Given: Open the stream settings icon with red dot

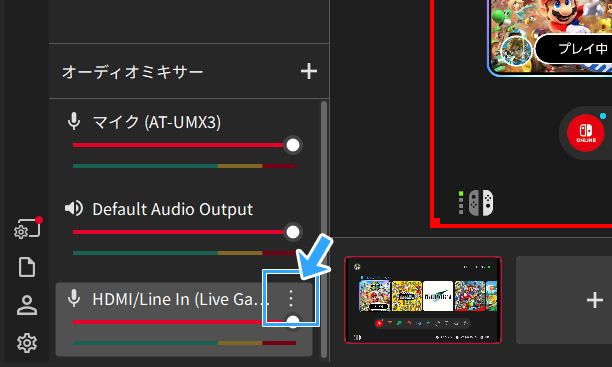Looking at the screenshot, I should click(28, 228).
